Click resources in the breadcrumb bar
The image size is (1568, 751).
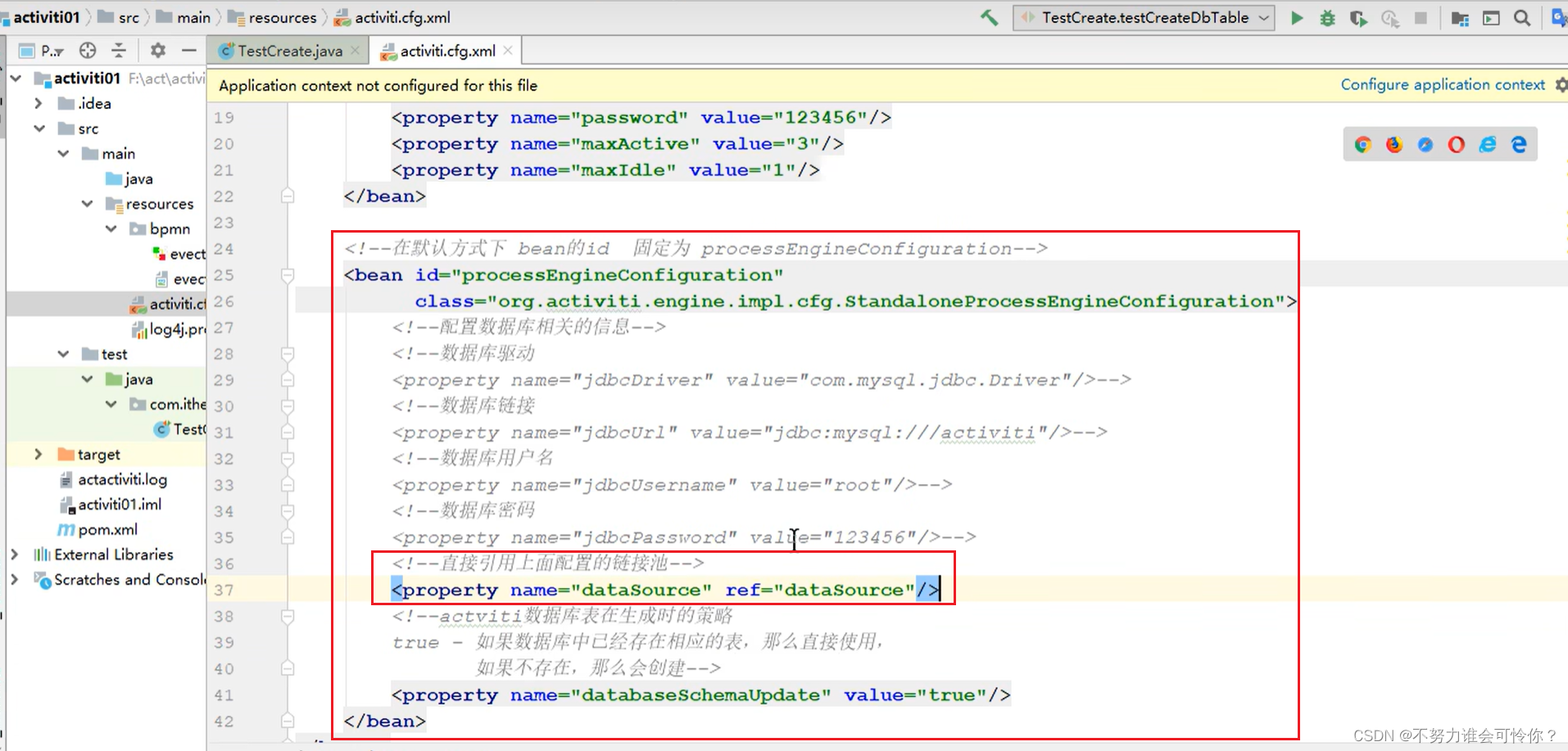point(283,16)
